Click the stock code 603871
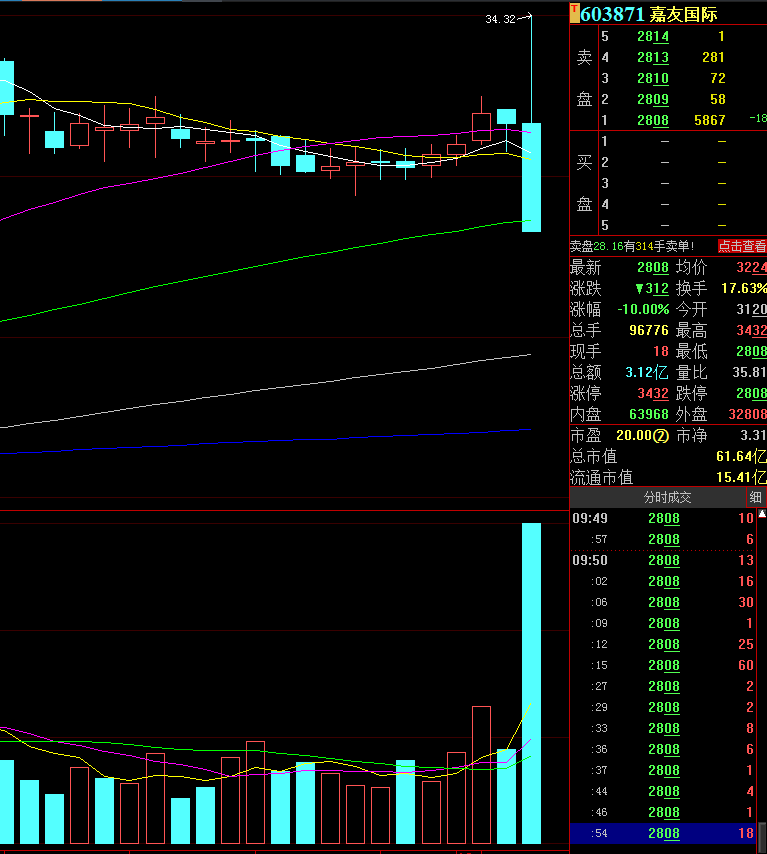The image size is (767, 854). tap(612, 13)
